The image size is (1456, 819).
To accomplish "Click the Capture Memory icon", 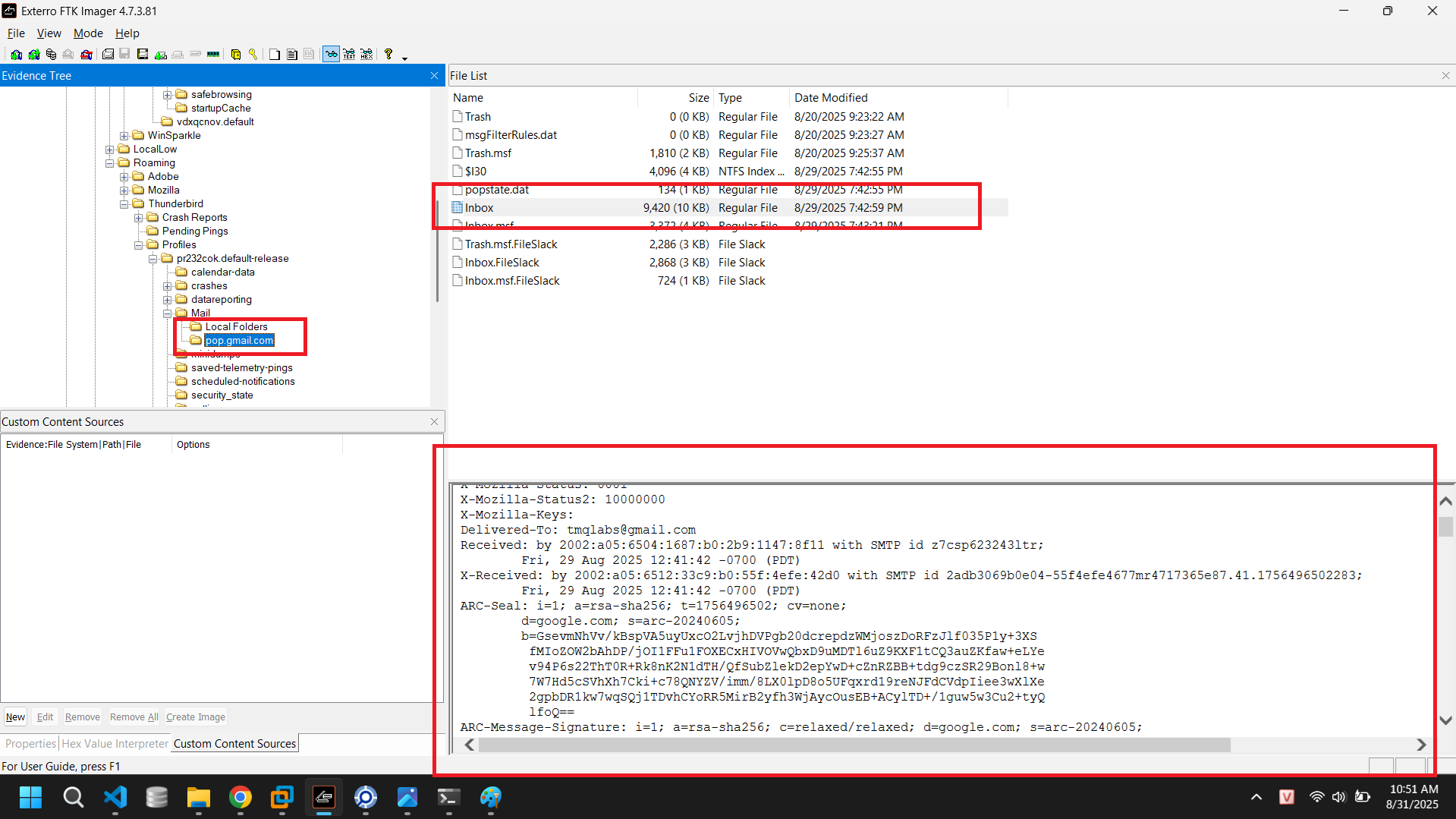I will coord(213,55).
